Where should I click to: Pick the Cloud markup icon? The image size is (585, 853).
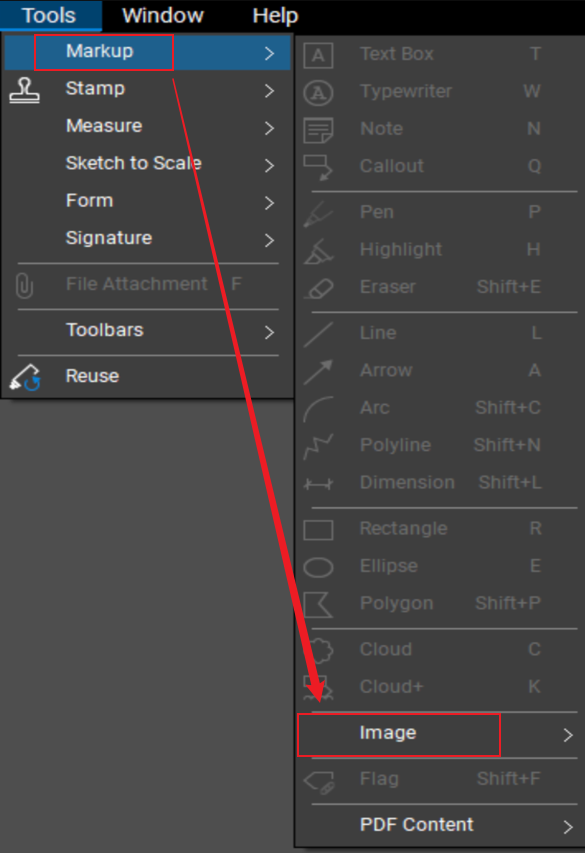click(x=319, y=649)
